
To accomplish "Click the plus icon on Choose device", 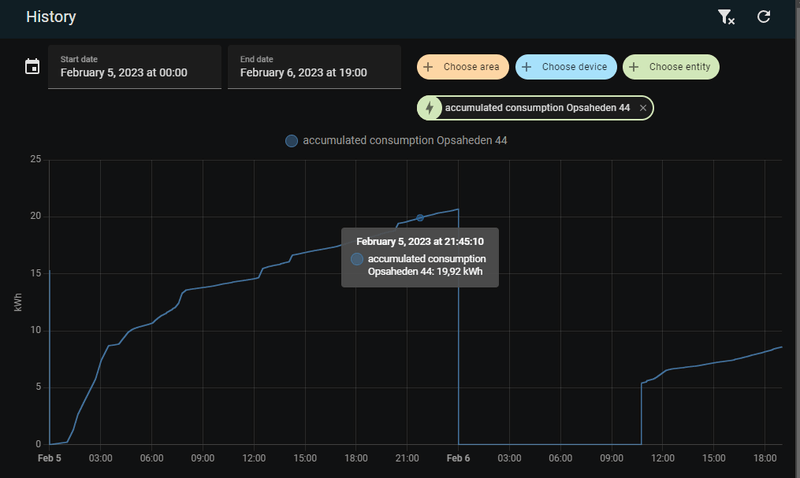I will (x=526, y=67).
